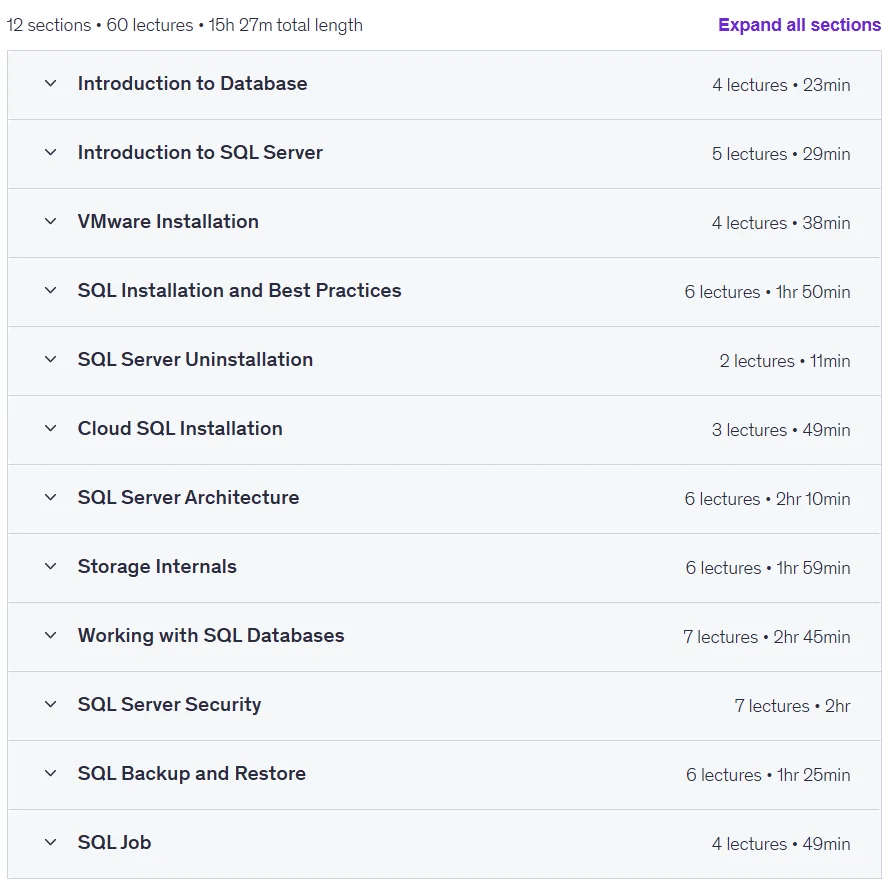Expand Introduction to SQL Server chevron

tap(50, 153)
